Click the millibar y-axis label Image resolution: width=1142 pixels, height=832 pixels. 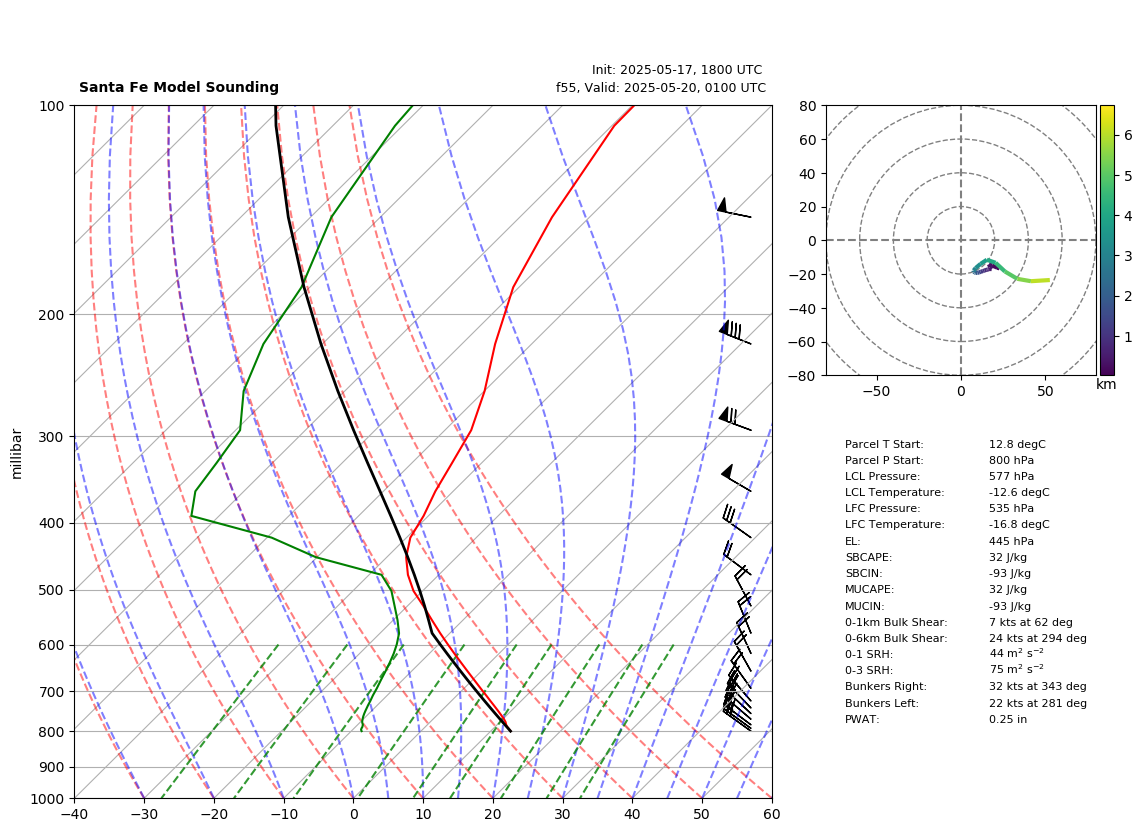[x=17, y=454]
